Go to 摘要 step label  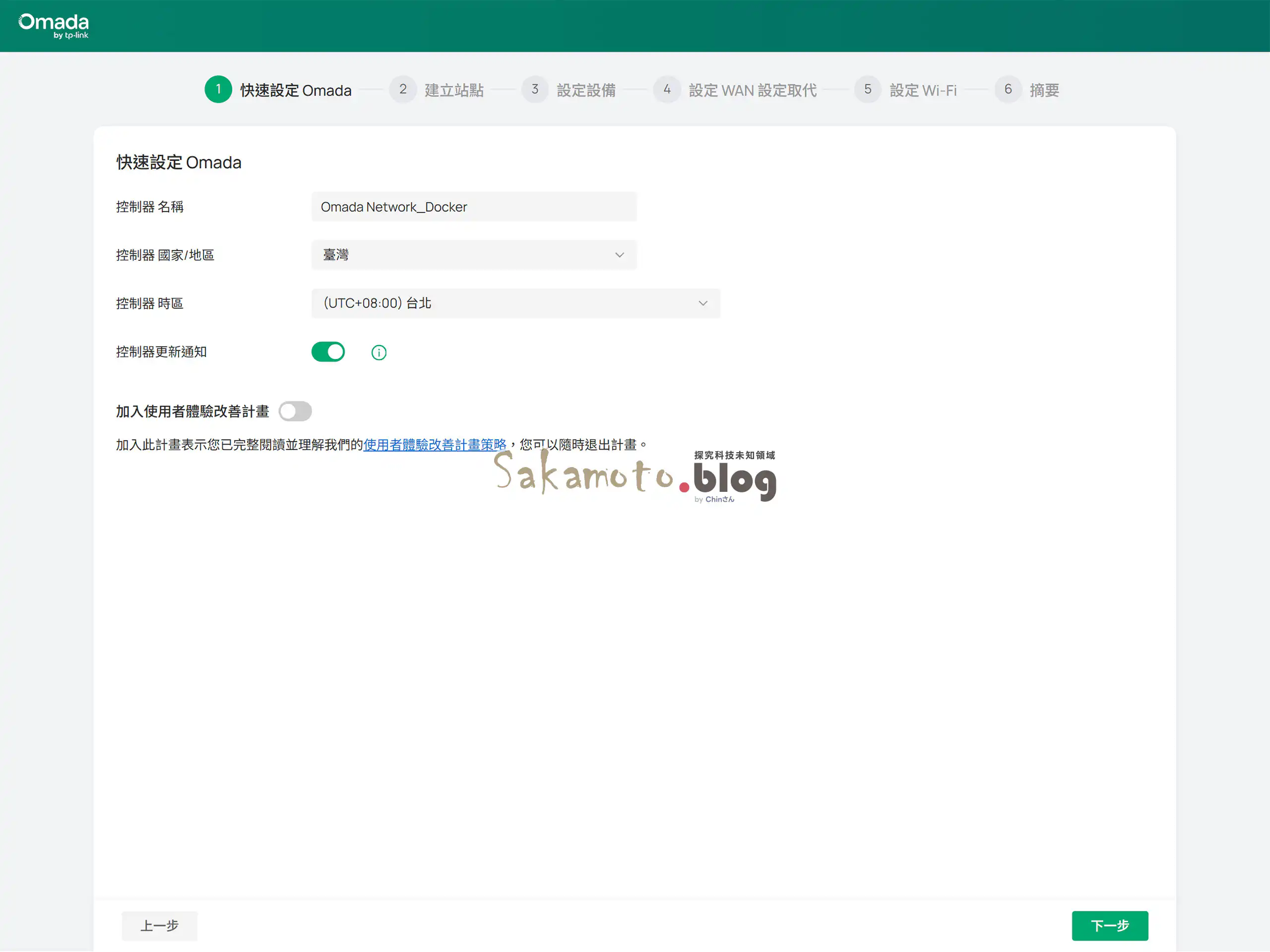(1044, 90)
